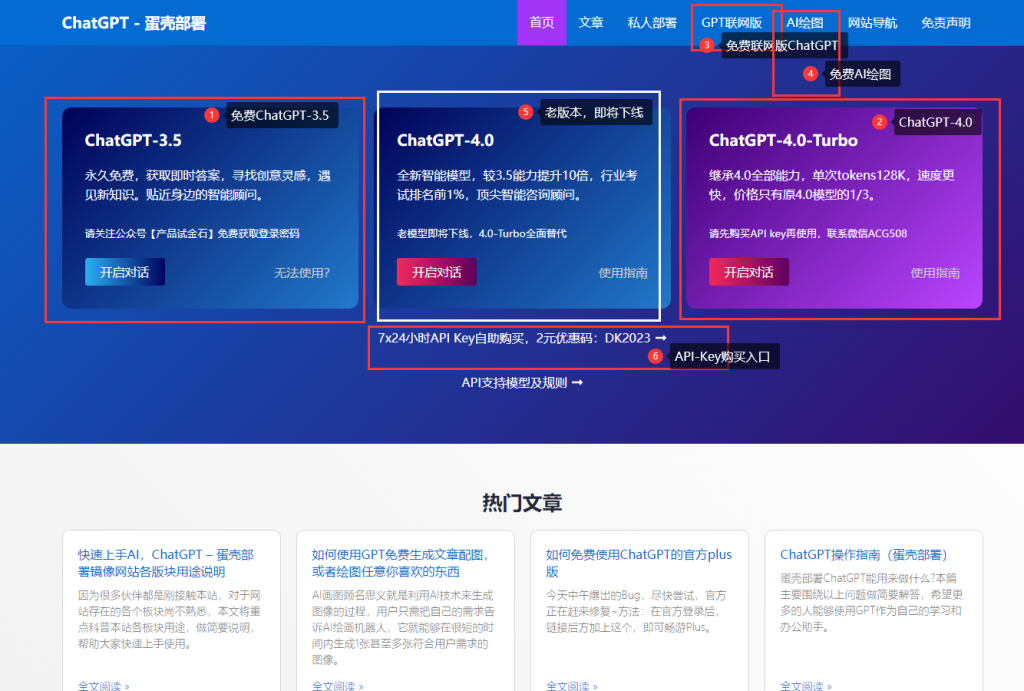This screenshot has height=691, width=1024.
Task: Click the 无法使用? link
Action: click(x=302, y=273)
